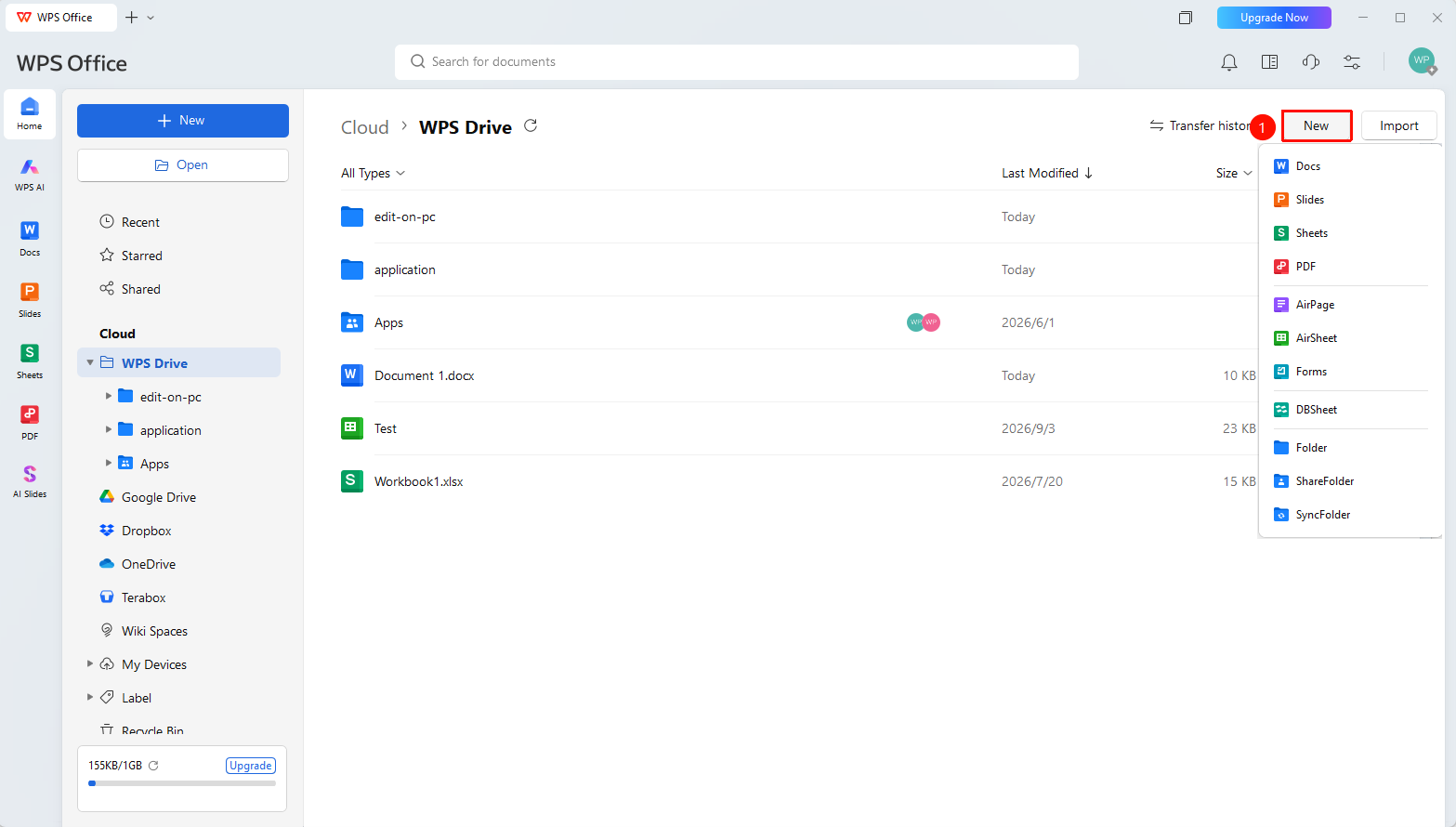Open PDF from the left rail
This screenshot has height=827, width=1456.
(30, 422)
